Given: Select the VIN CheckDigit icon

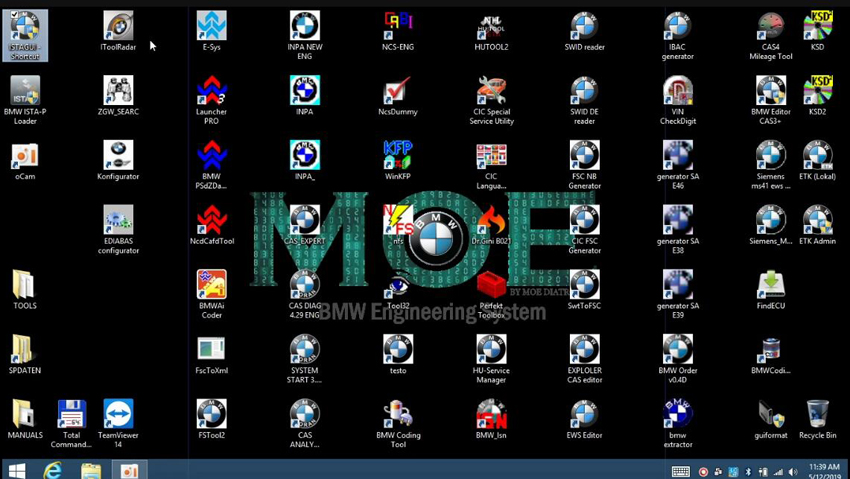Looking at the screenshot, I should (x=678, y=100).
